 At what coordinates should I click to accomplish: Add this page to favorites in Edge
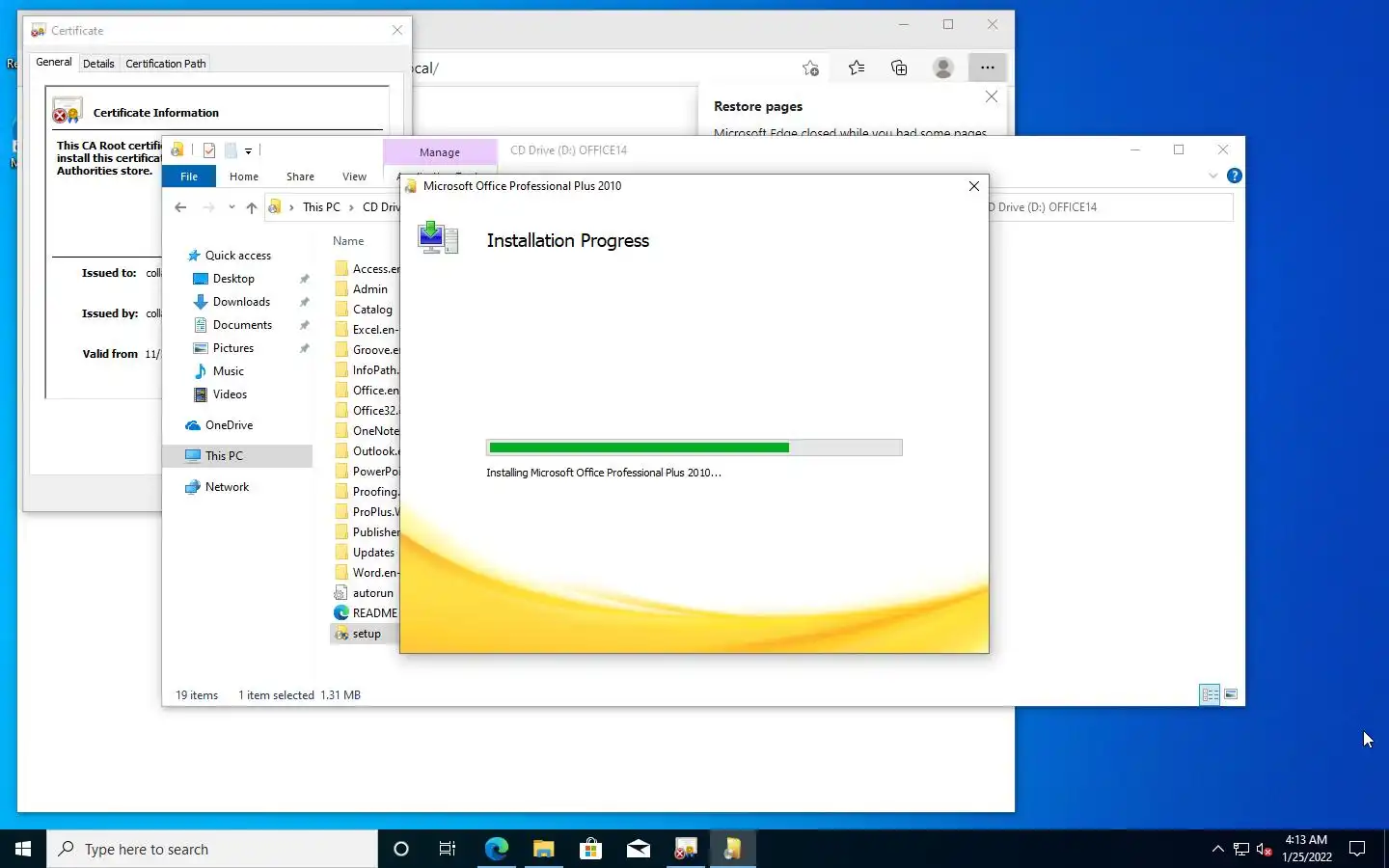coord(810,68)
